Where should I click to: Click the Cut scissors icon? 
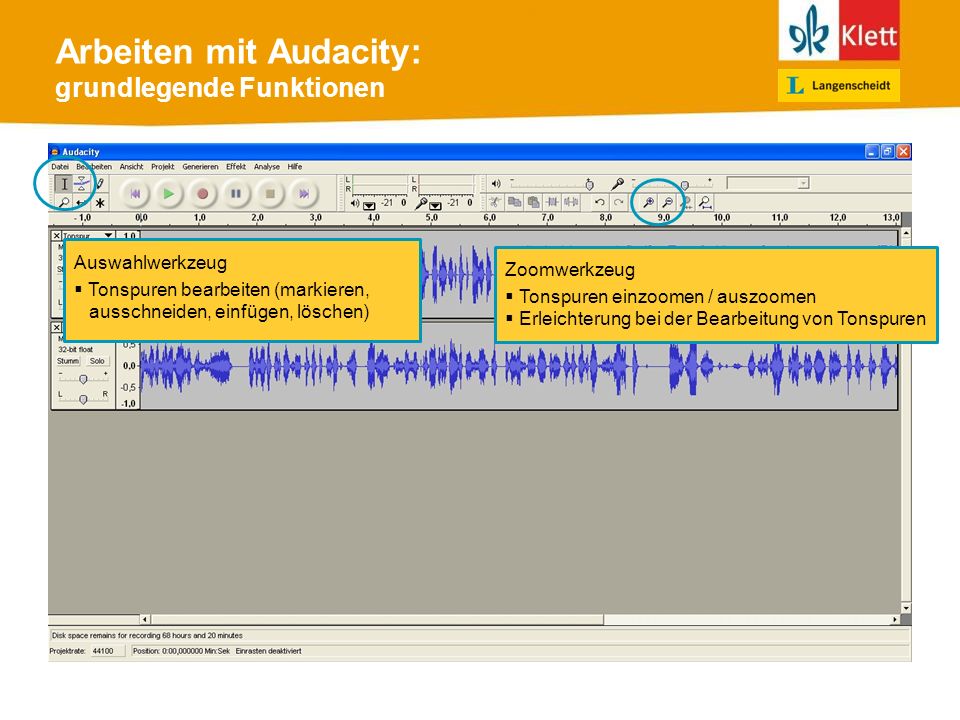pos(495,202)
